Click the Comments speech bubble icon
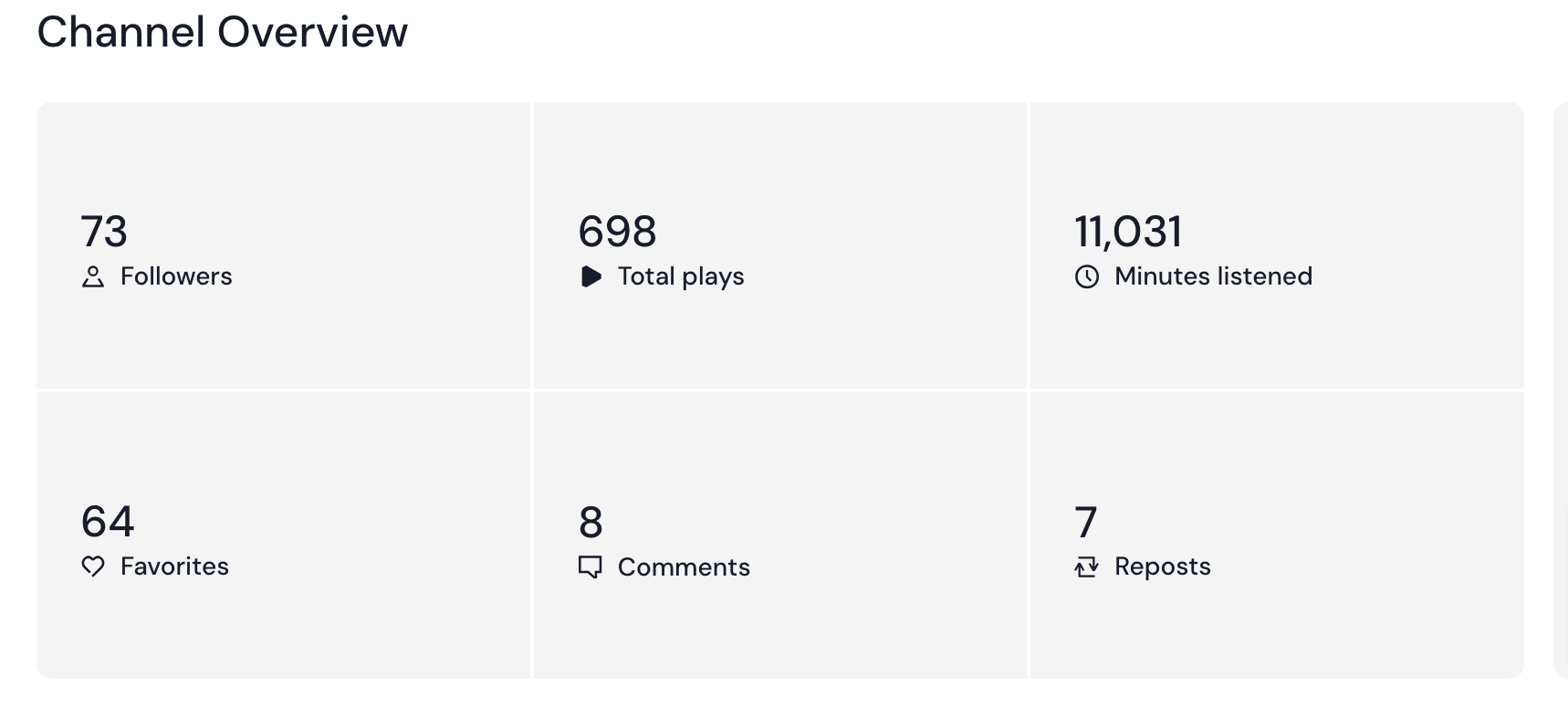The width and height of the screenshot is (1568, 717). [591, 567]
